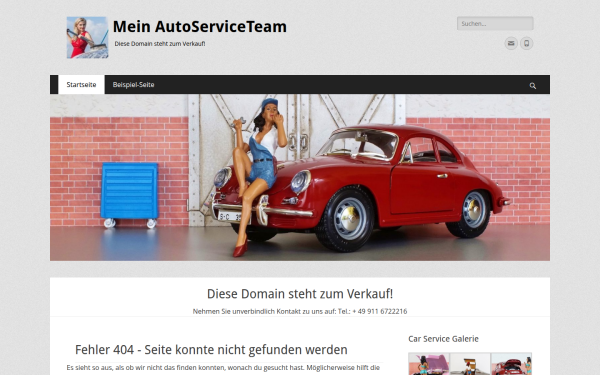The image size is (600, 375).
Task: Open the Car Service Galerie thumbnail with red car
Action: pyautogui.click(x=512, y=364)
